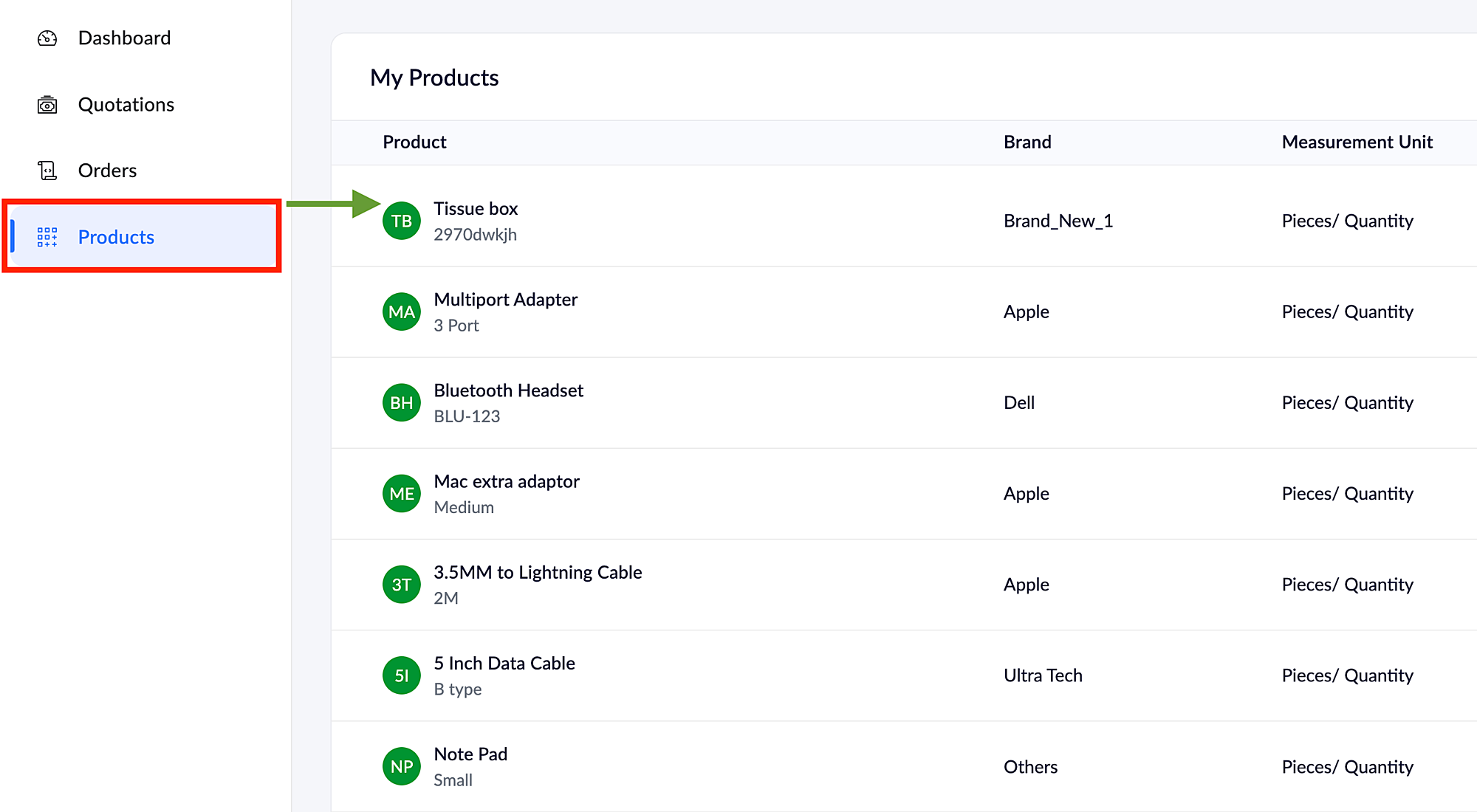Image resolution: width=1477 pixels, height=812 pixels.
Task: Select the Products menu label
Action: 116,237
